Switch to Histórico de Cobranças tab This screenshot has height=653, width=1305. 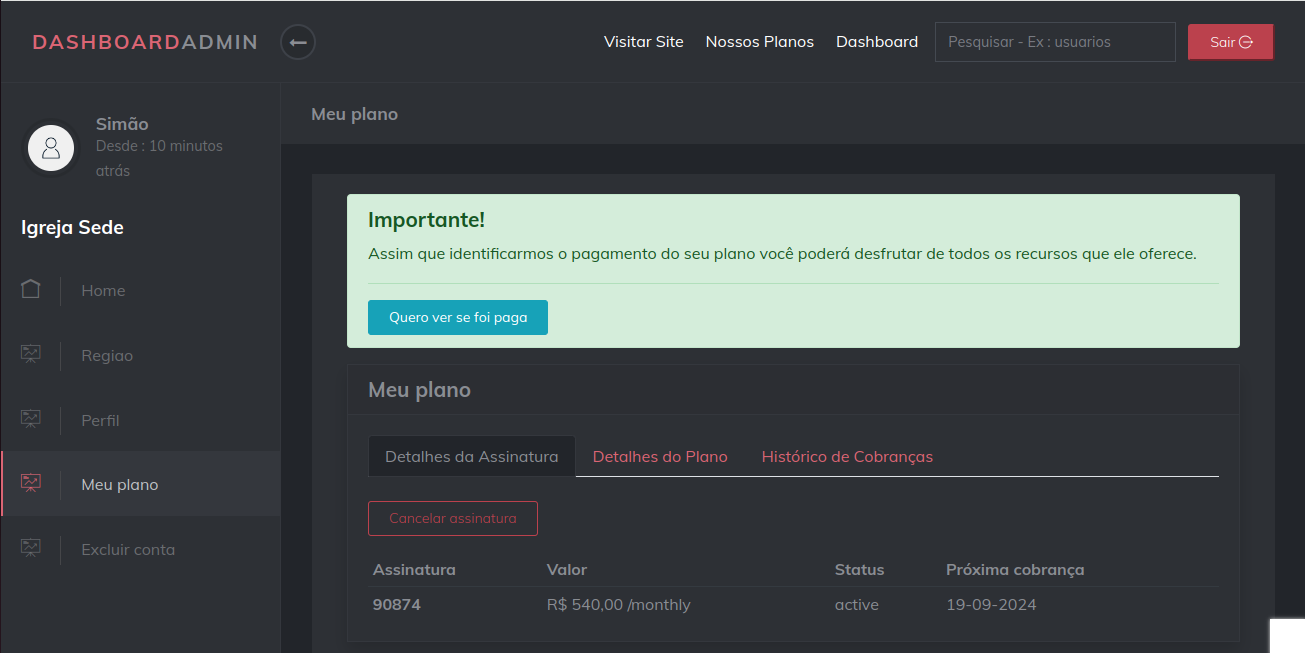point(847,456)
